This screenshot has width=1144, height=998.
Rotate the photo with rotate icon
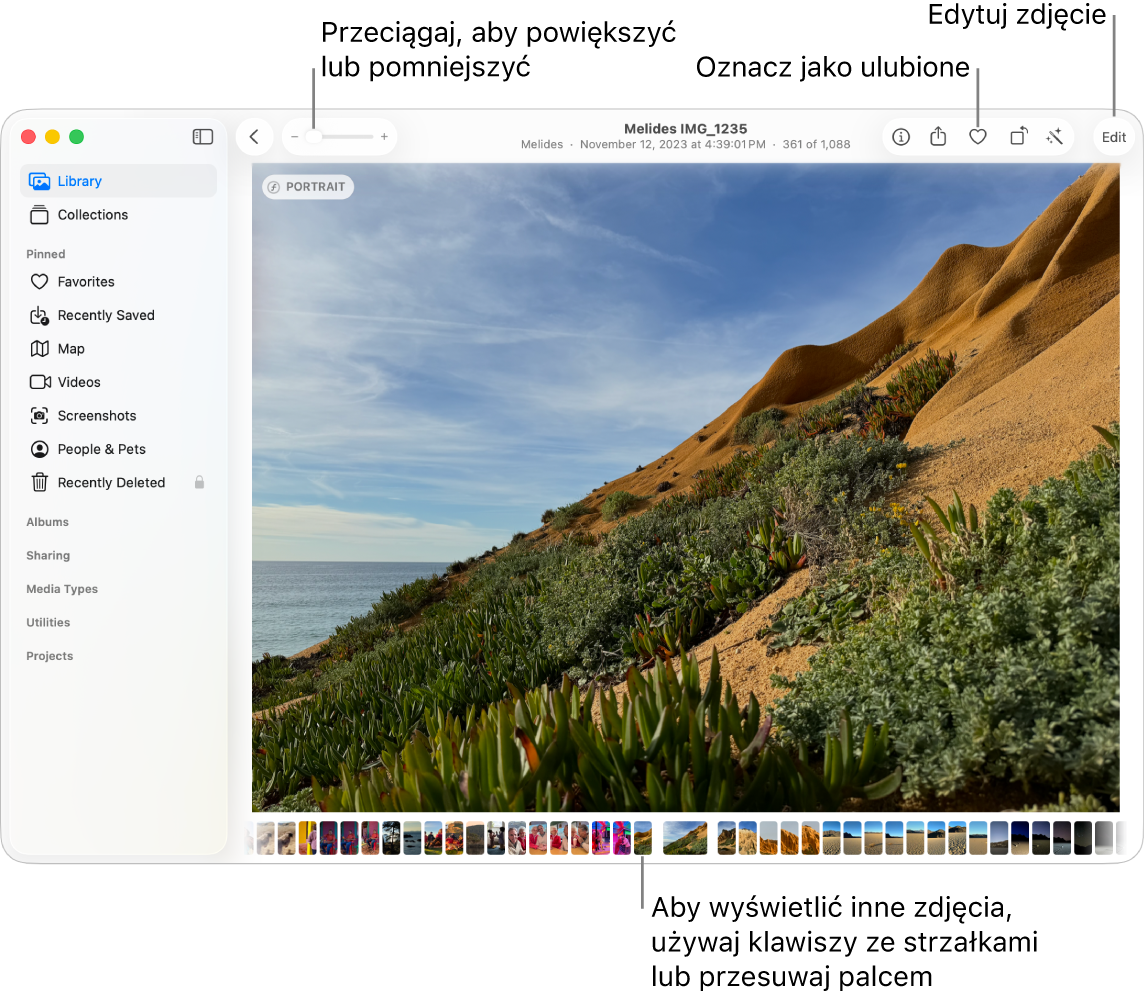coord(1017,137)
